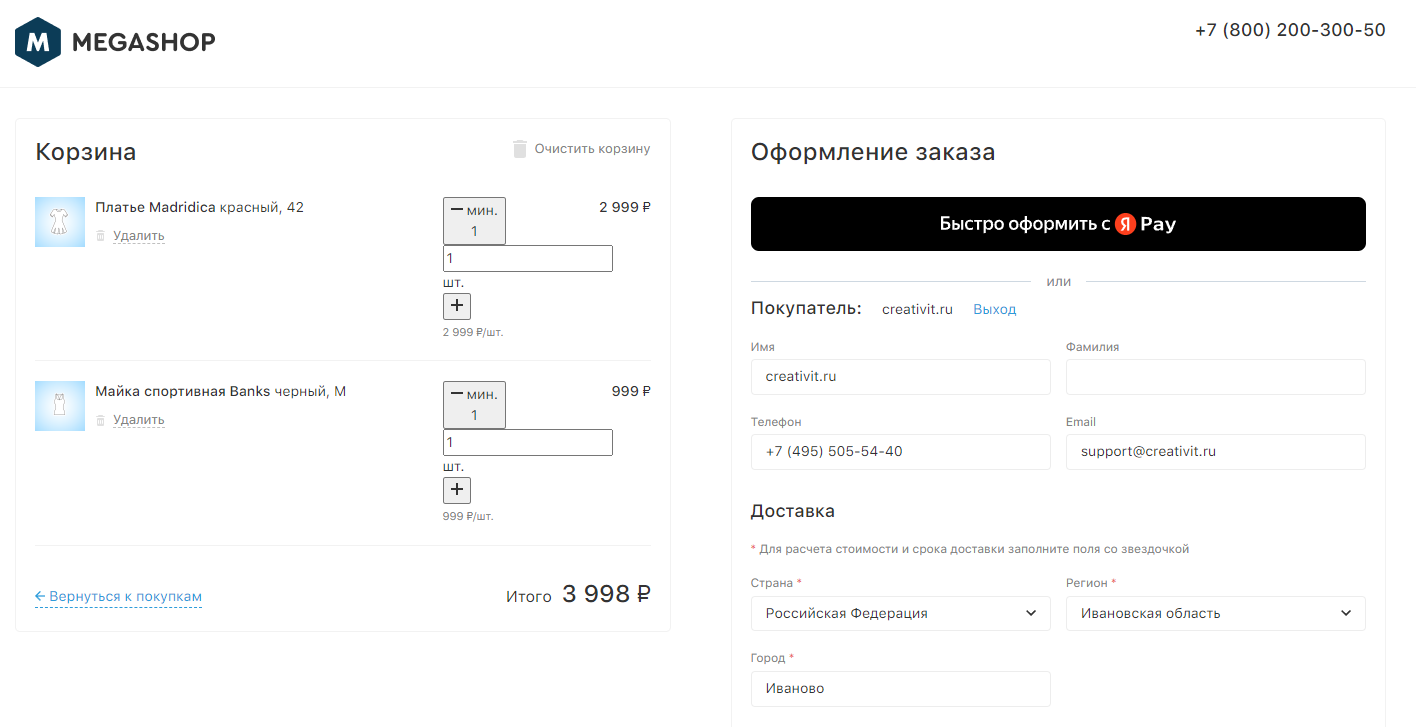Viewport: 1416px width, 727px height.
Task: Click the Город field containing Иваново
Action: click(900, 689)
